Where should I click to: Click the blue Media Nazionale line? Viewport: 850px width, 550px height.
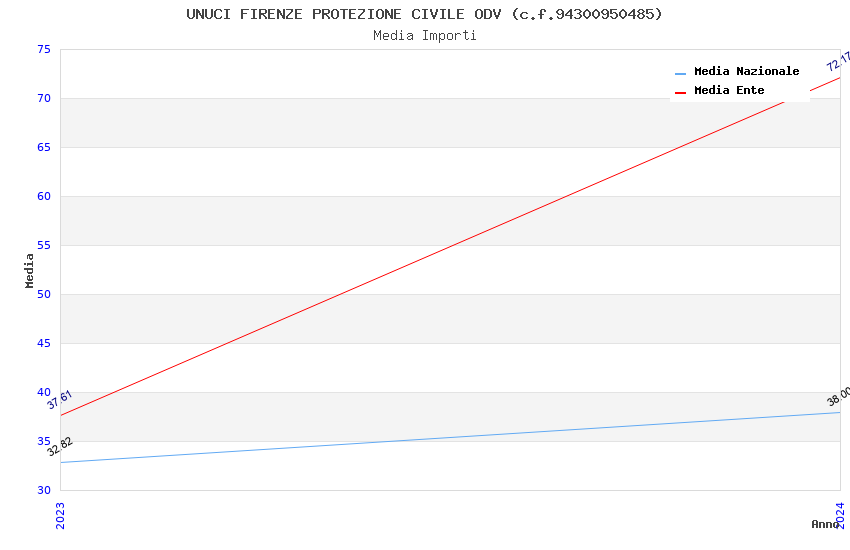point(450,437)
